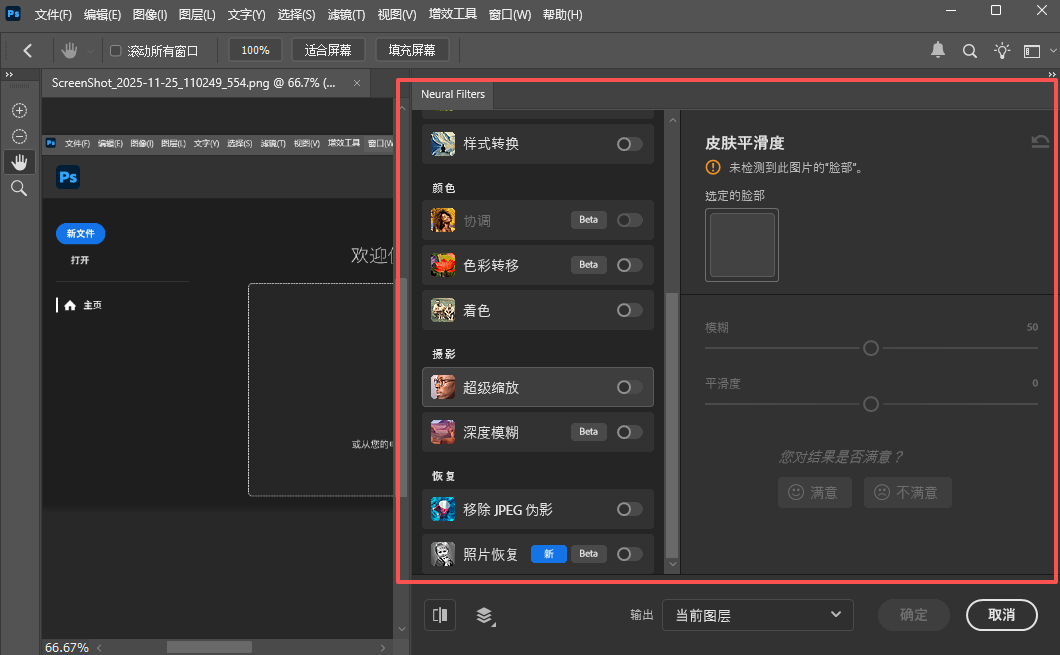Select the zoom out tool
This screenshot has height=655, width=1060.
click(19, 136)
